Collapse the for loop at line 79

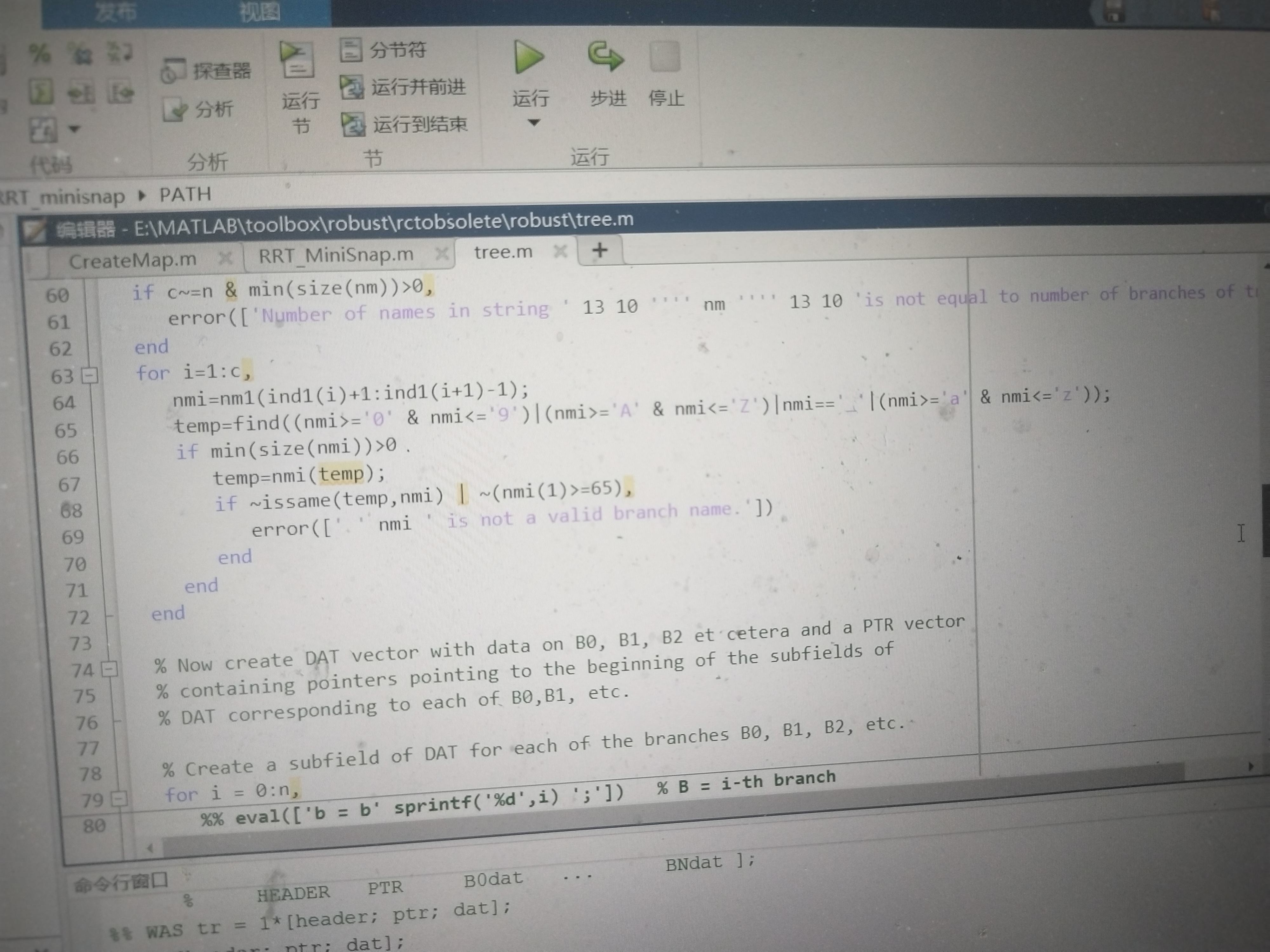tap(119, 798)
